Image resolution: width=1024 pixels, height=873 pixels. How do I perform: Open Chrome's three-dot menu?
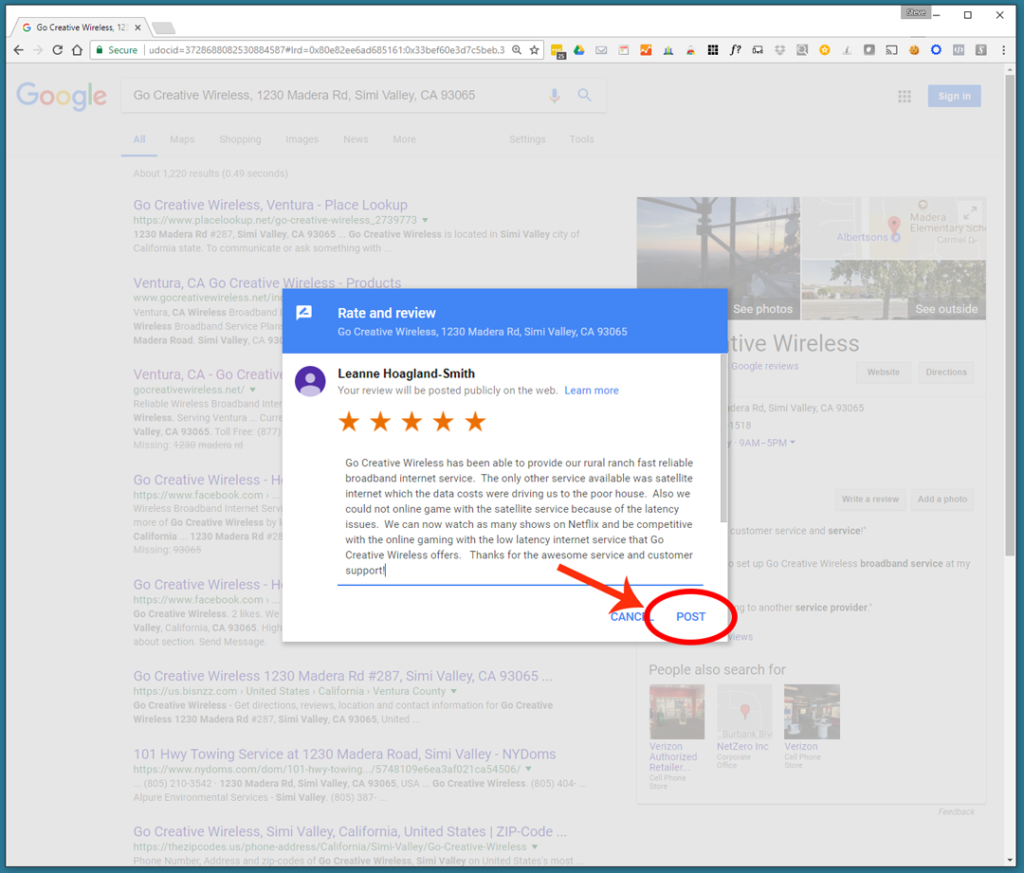pyautogui.click(x=1003, y=48)
